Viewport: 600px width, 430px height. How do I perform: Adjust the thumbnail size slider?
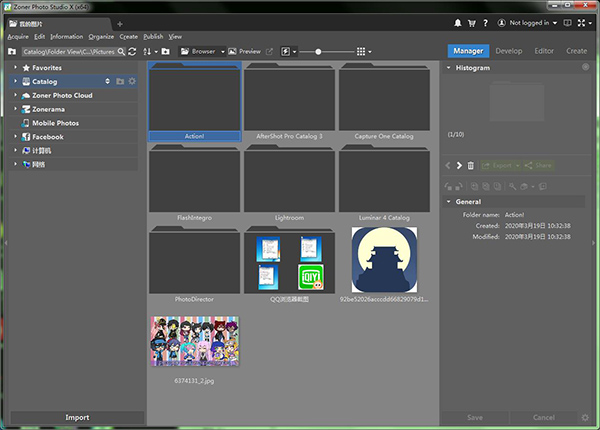pos(318,52)
